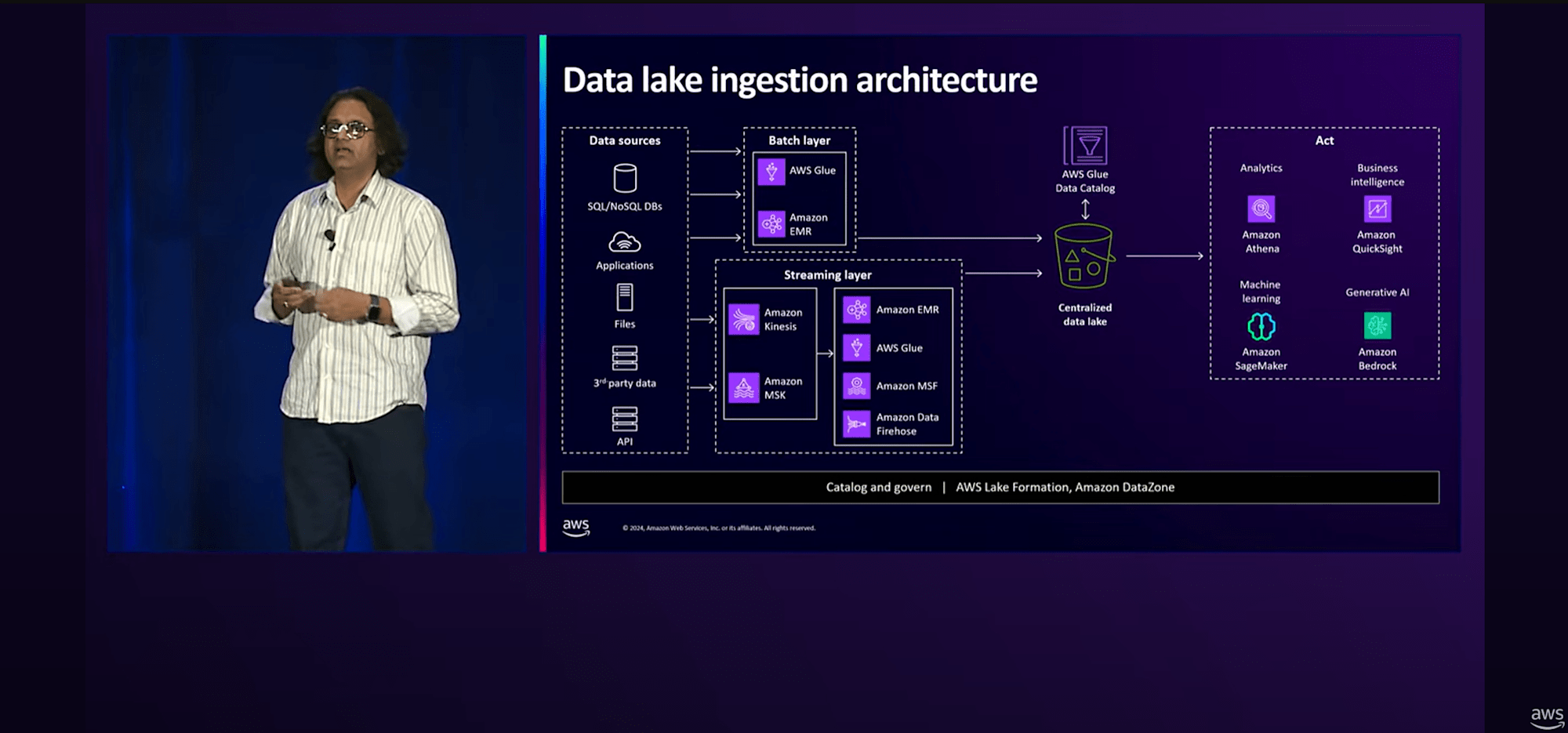Click the Amazon EMR icon in Batch layer

coord(771,224)
